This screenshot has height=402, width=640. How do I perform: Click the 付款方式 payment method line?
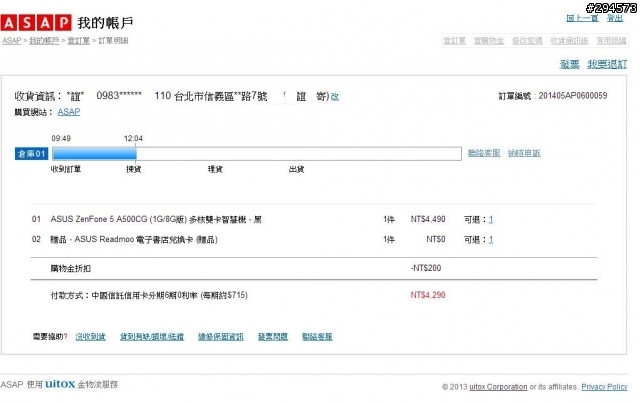pos(149,295)
